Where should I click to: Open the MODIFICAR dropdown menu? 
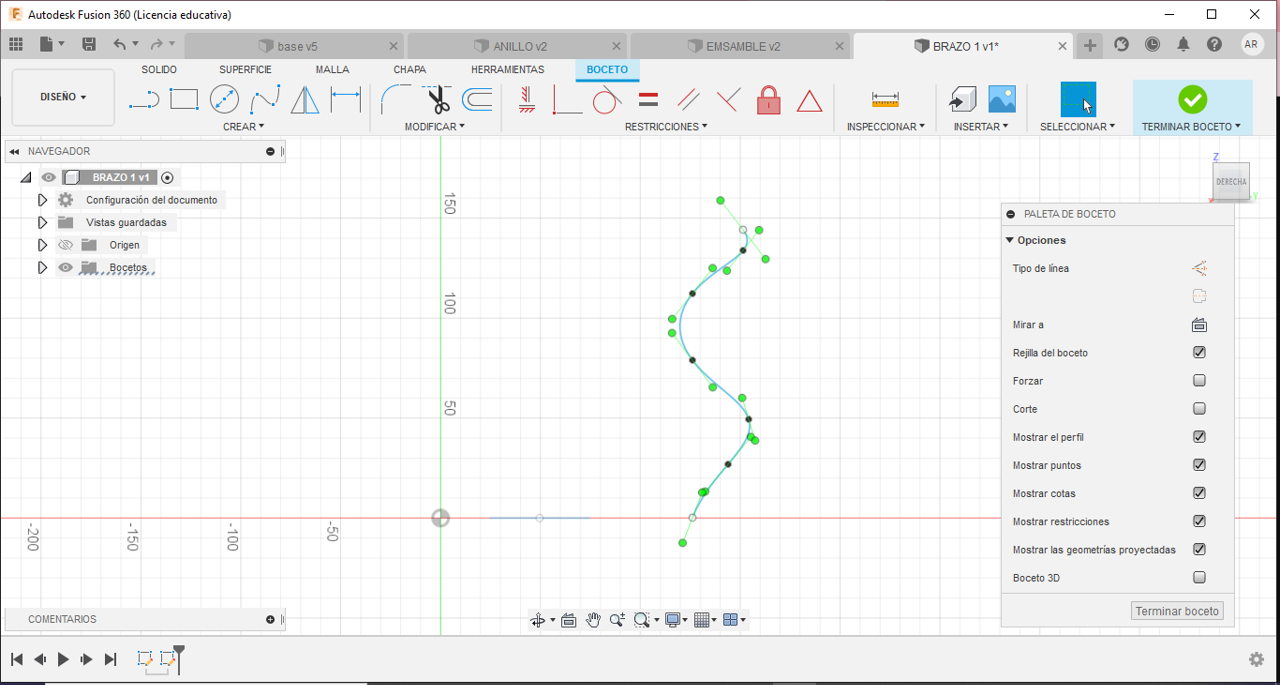tap(434, 127)
